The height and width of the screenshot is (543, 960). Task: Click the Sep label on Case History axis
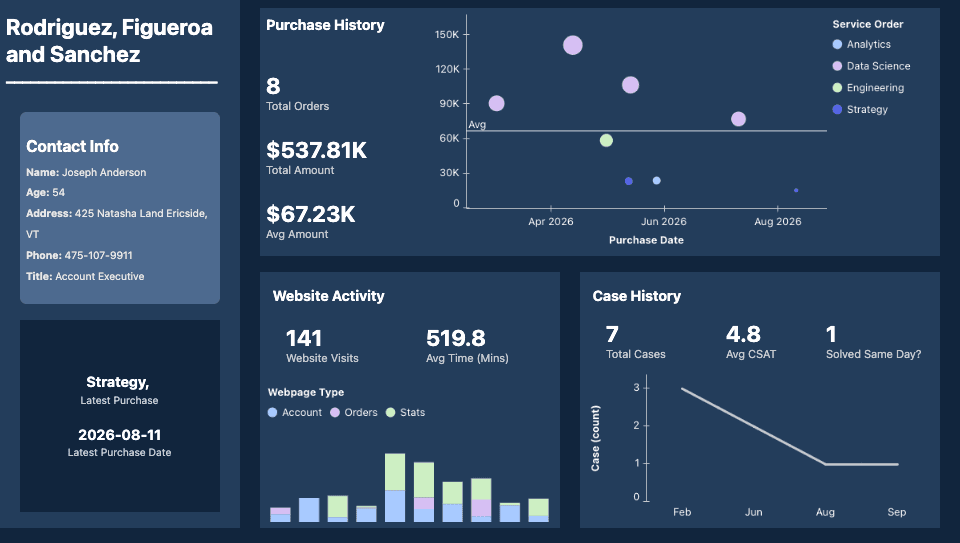coord(897,512)
